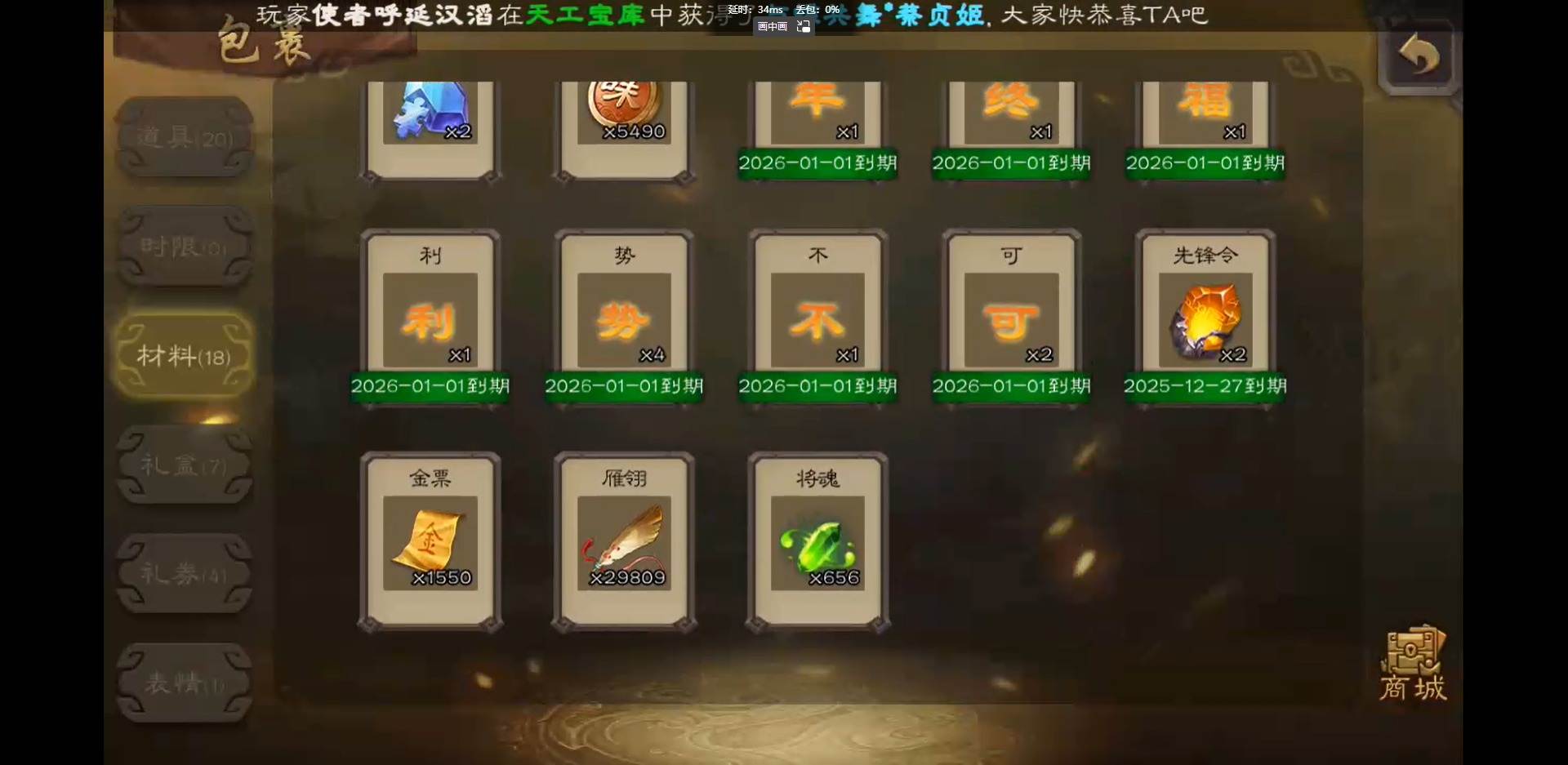Select the blue crystal item with x2

coord(430,113)
